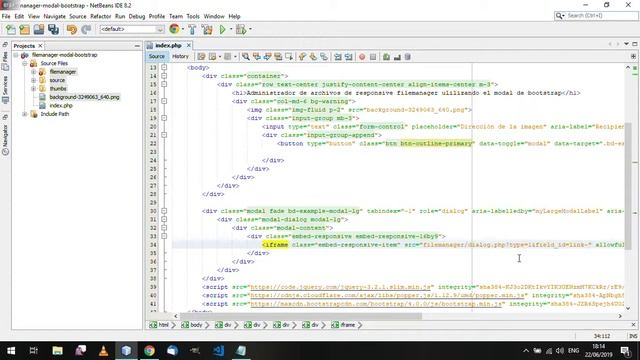Image resolution: width=640 pixels, height=360 pixels.
Task: Start macro recording red circle icon
Action: (x=362, y=57)
